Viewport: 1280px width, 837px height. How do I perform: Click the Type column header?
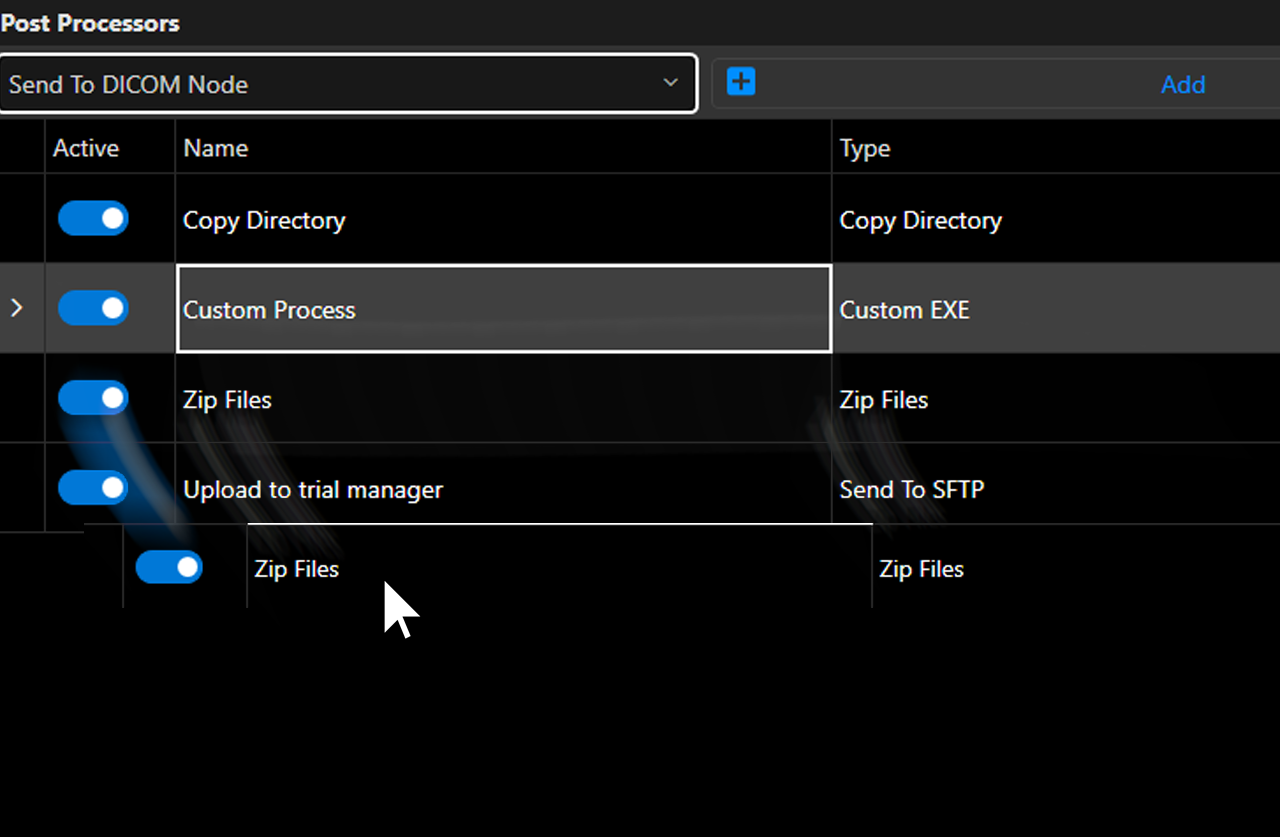[865, 148]
